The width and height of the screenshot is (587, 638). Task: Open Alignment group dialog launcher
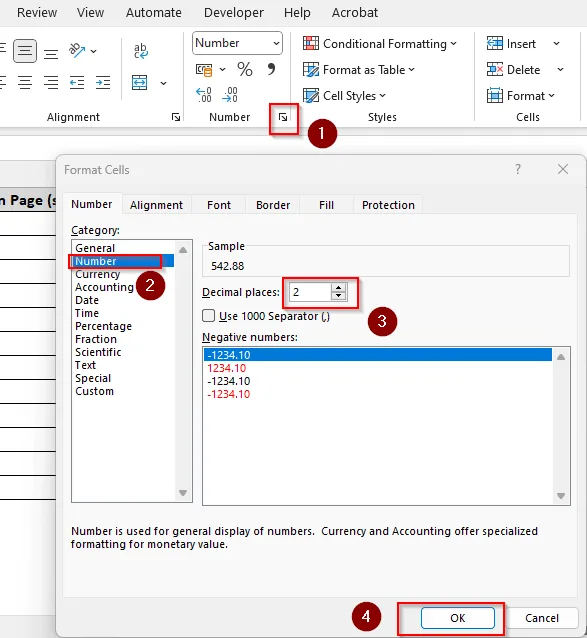tap(176, 117)
